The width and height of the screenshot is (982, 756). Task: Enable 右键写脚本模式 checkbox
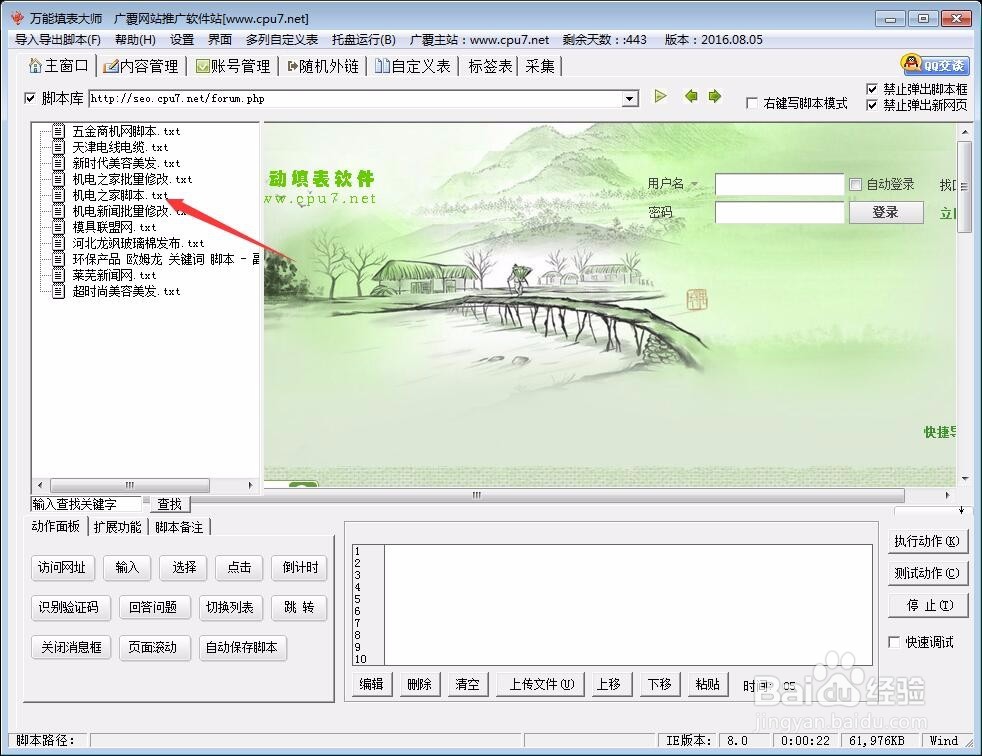(752, 103)
